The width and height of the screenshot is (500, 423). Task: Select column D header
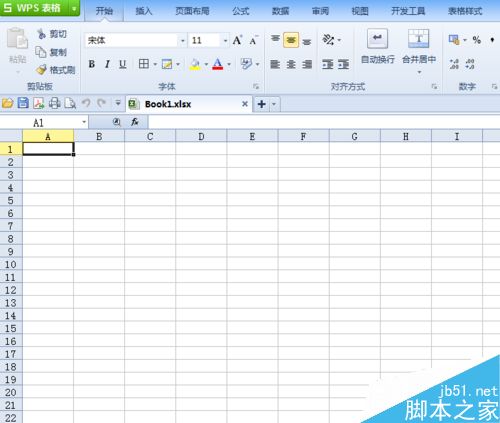[x=201, y=136]
